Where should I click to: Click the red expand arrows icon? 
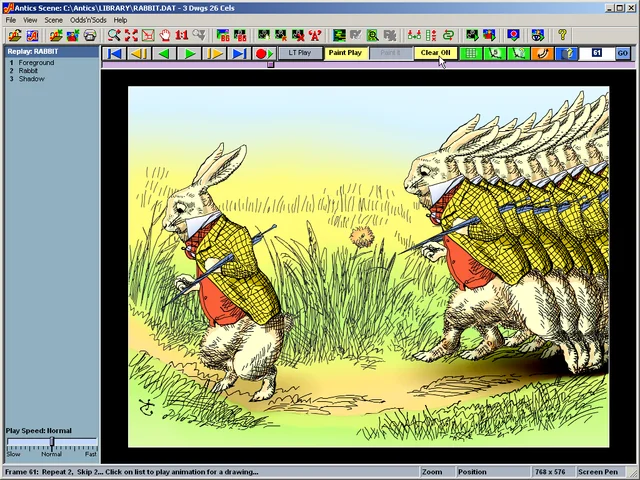coord(131,36)
